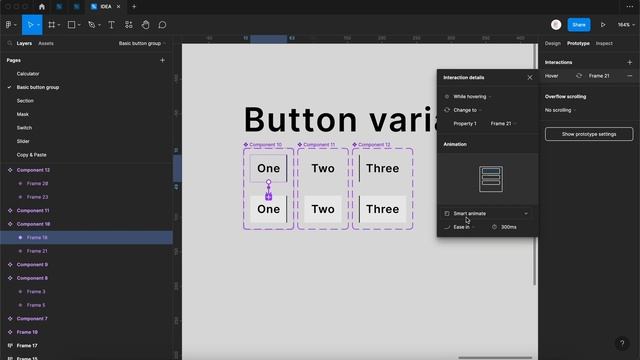640x360 pixels.
Task: Select the Pen tool
Action: click(91, 25)
